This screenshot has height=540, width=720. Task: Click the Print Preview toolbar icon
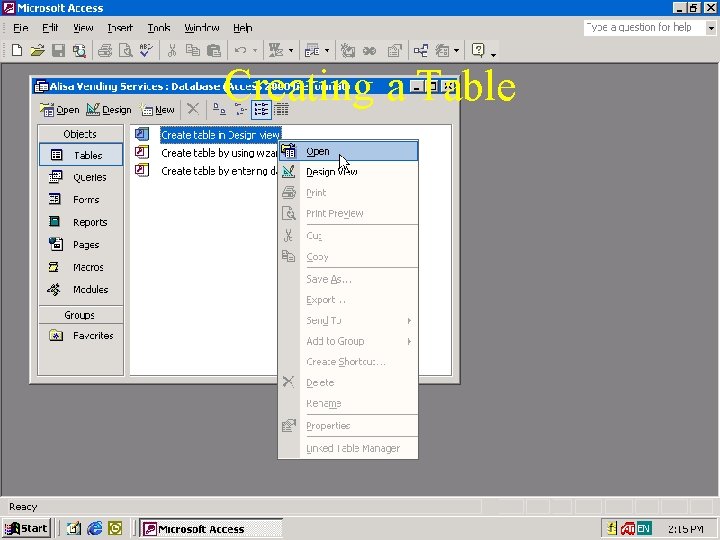click(x=125, y=50)
